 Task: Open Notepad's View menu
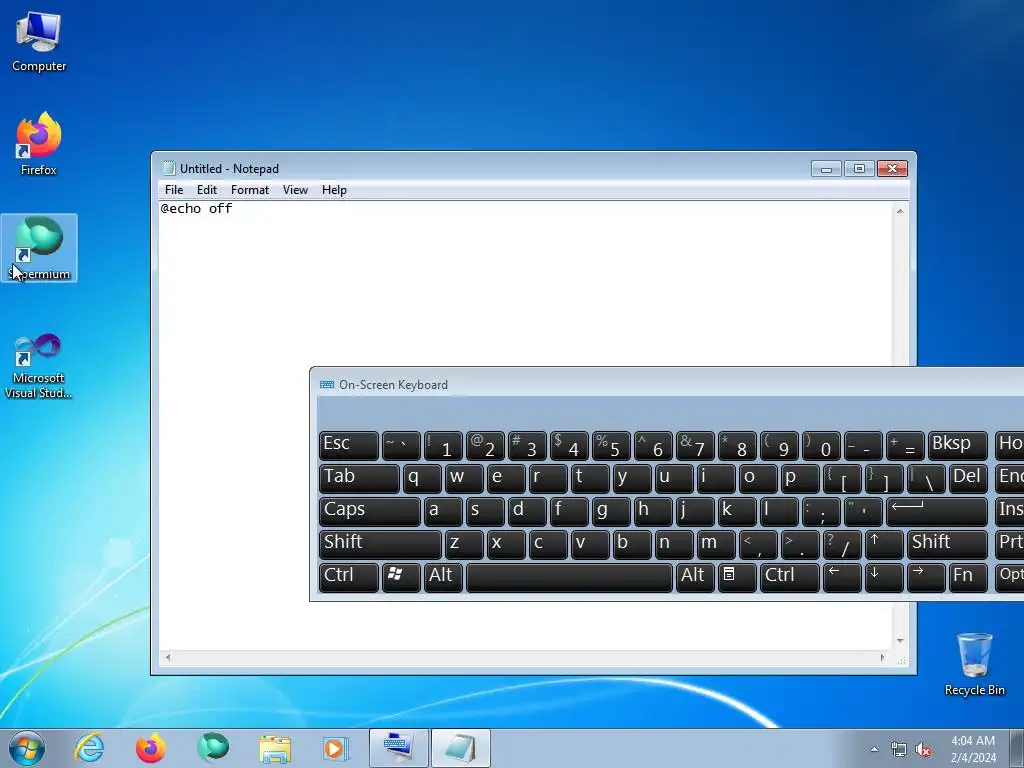tap(295, 189)
